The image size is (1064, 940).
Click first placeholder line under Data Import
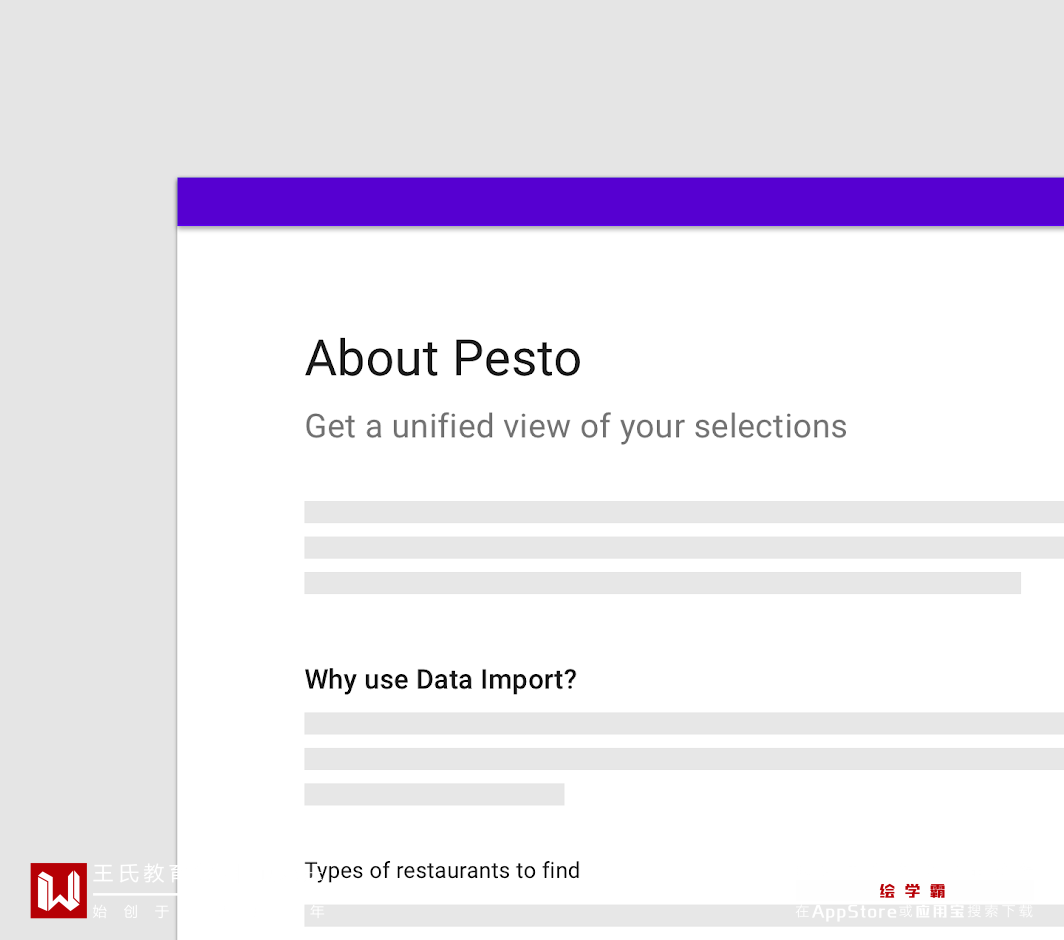[684, 723]
